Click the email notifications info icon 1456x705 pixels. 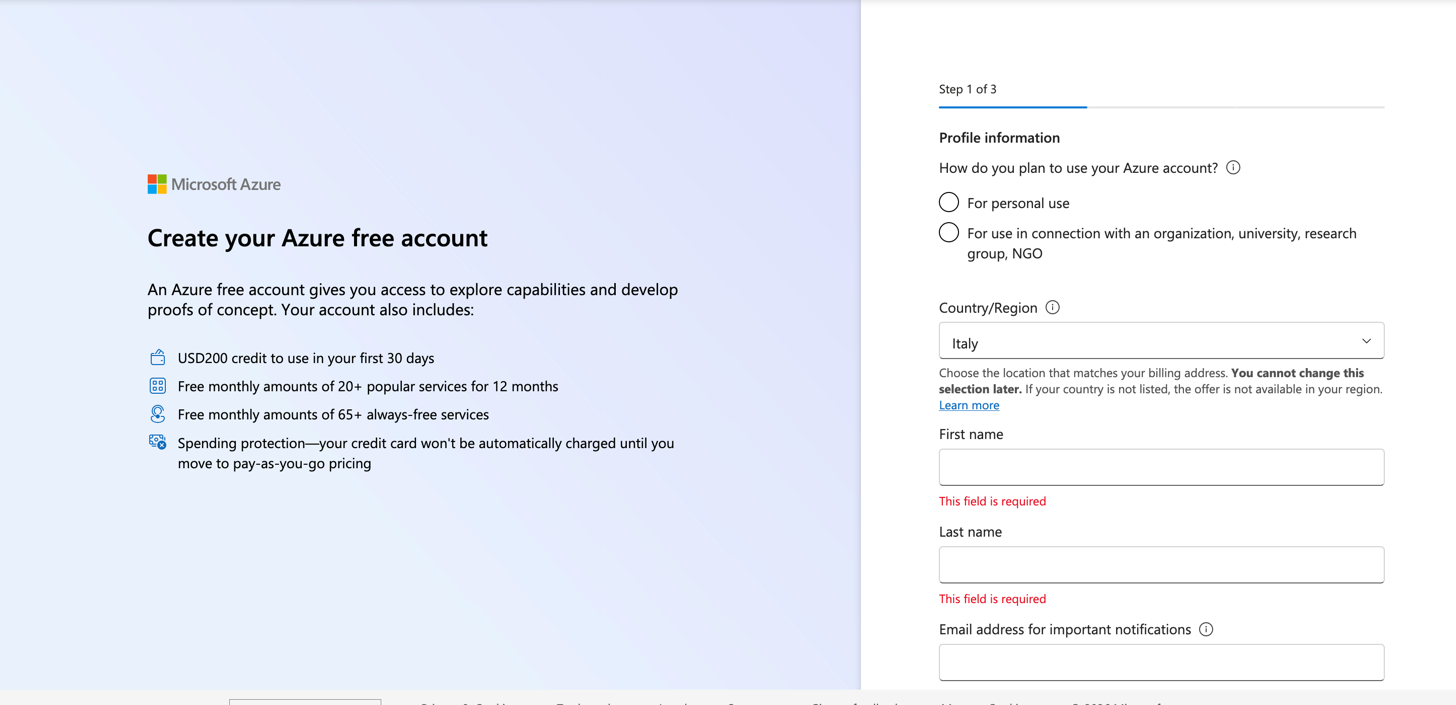pos(1206,629)
